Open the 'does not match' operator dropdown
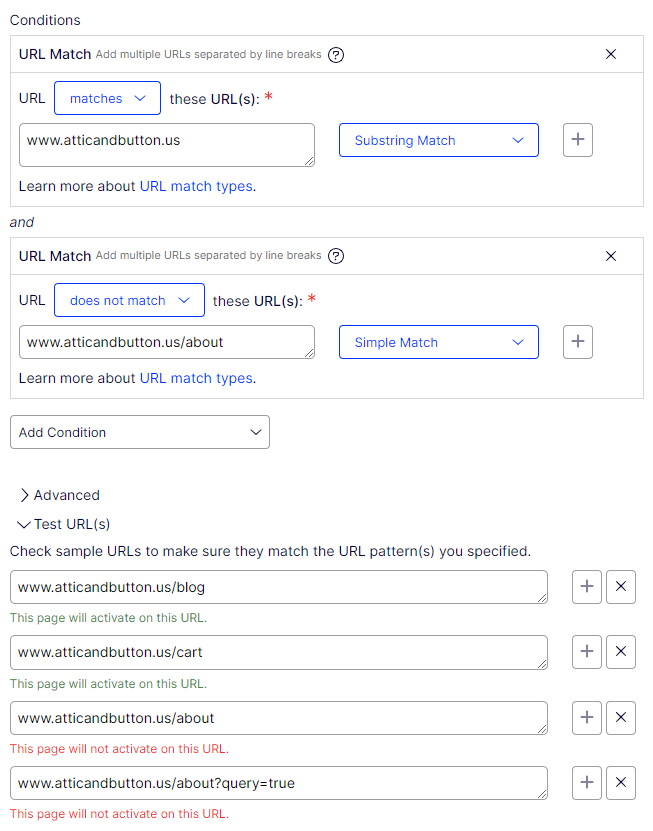This screenshot has width=653, height=831. coord(129,300)
